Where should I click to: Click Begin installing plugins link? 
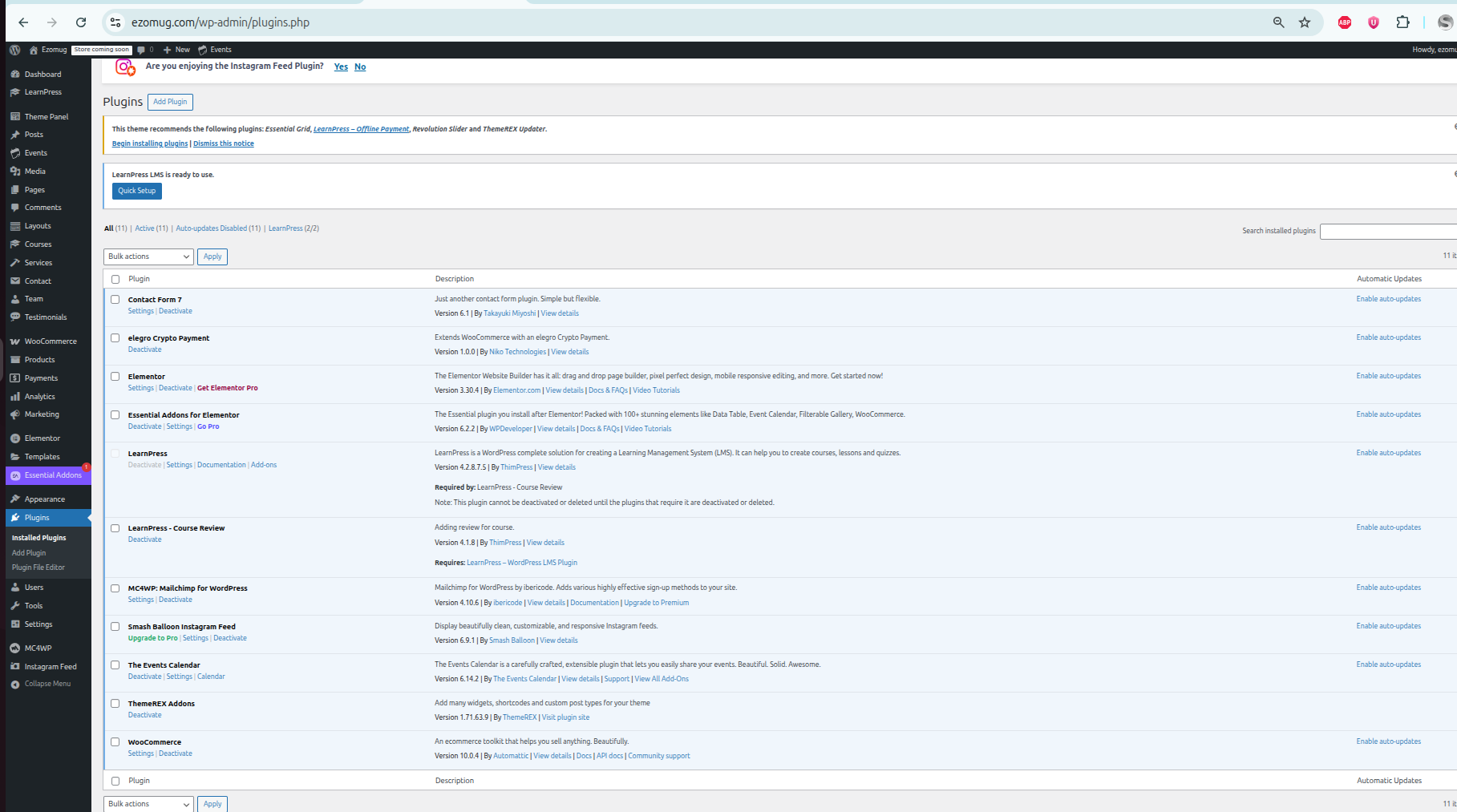click(150, 143)
